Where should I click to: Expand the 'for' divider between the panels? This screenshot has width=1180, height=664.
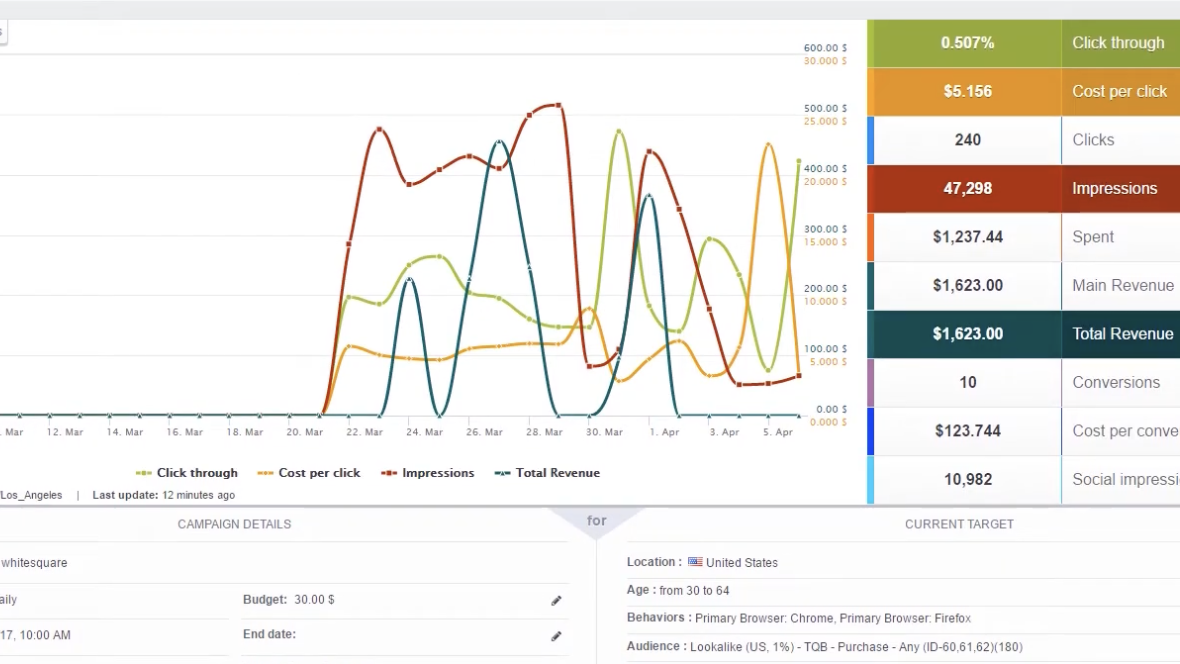(597, 520)
